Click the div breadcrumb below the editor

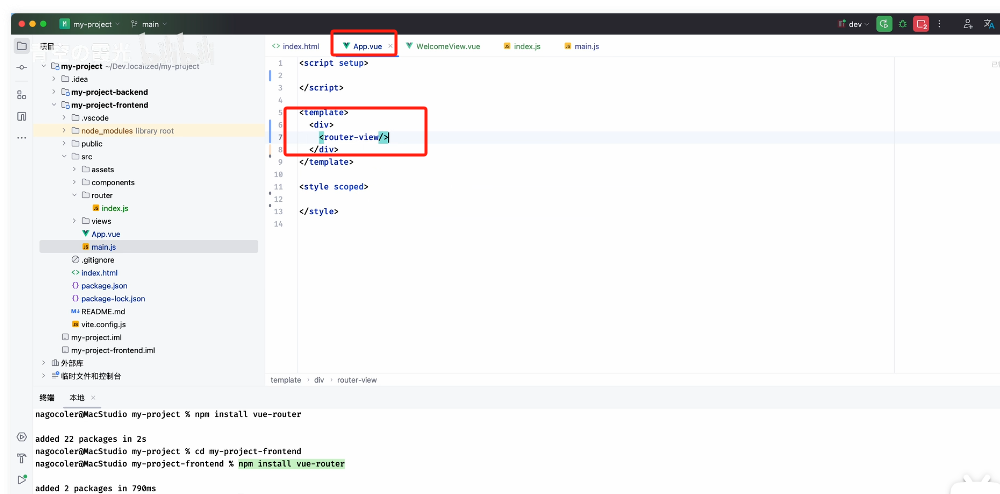[319, 380]
